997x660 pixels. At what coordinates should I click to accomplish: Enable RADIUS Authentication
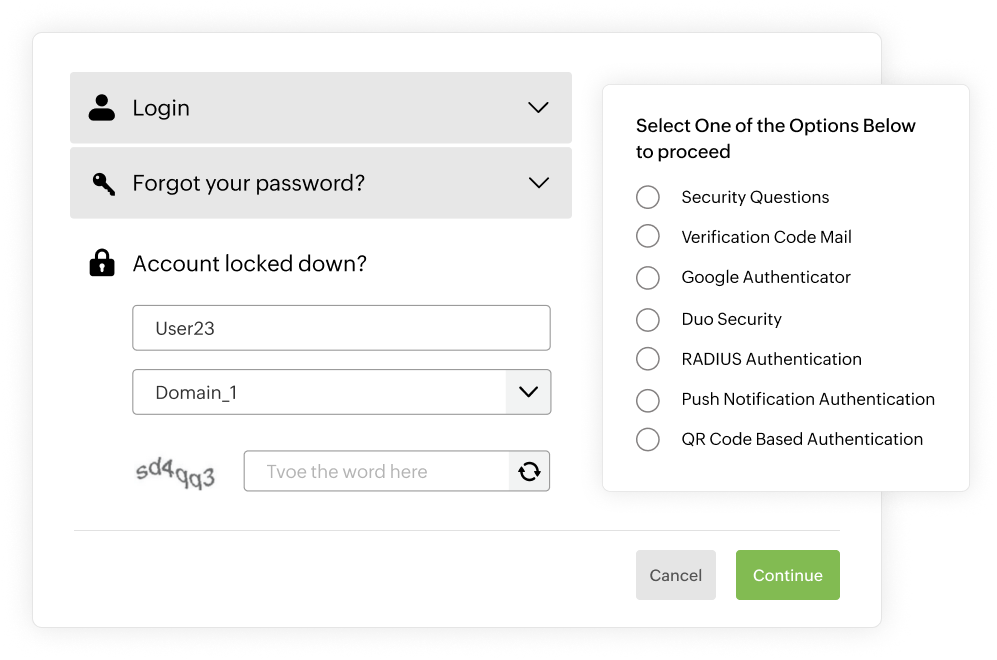click(647, 358)
